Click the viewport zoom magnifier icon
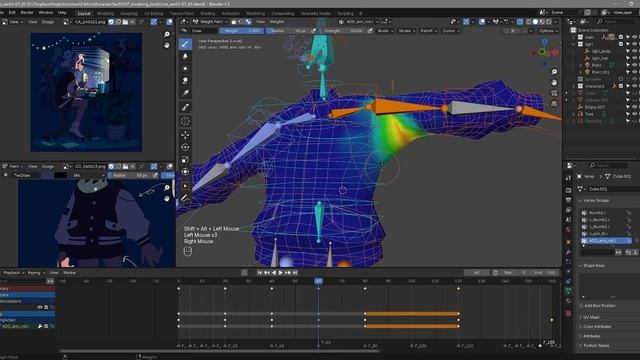Image resolution: width=640 pixels, height=360 pixels. (554, 72)
